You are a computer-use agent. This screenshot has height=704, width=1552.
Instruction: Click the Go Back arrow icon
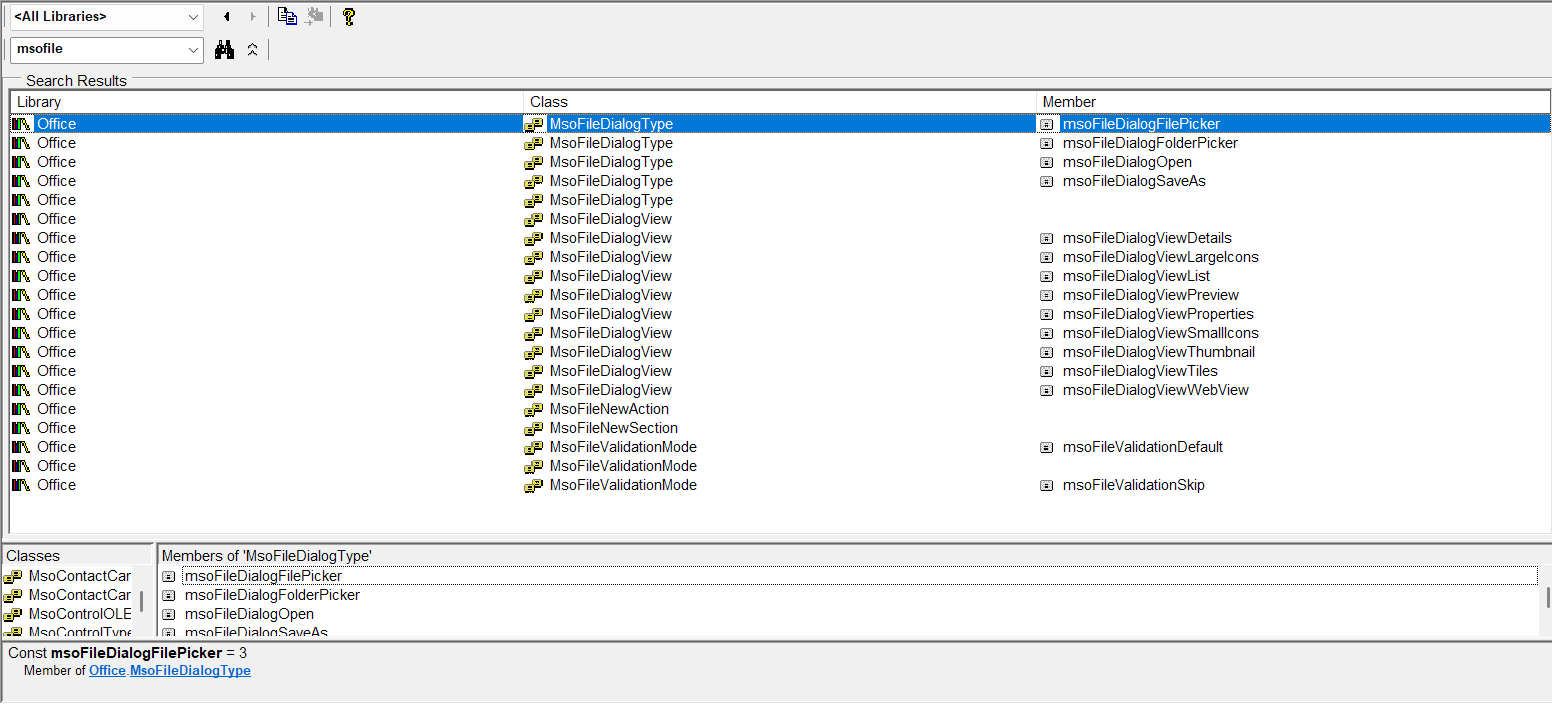pyautogui.click(x=227, y=17)
